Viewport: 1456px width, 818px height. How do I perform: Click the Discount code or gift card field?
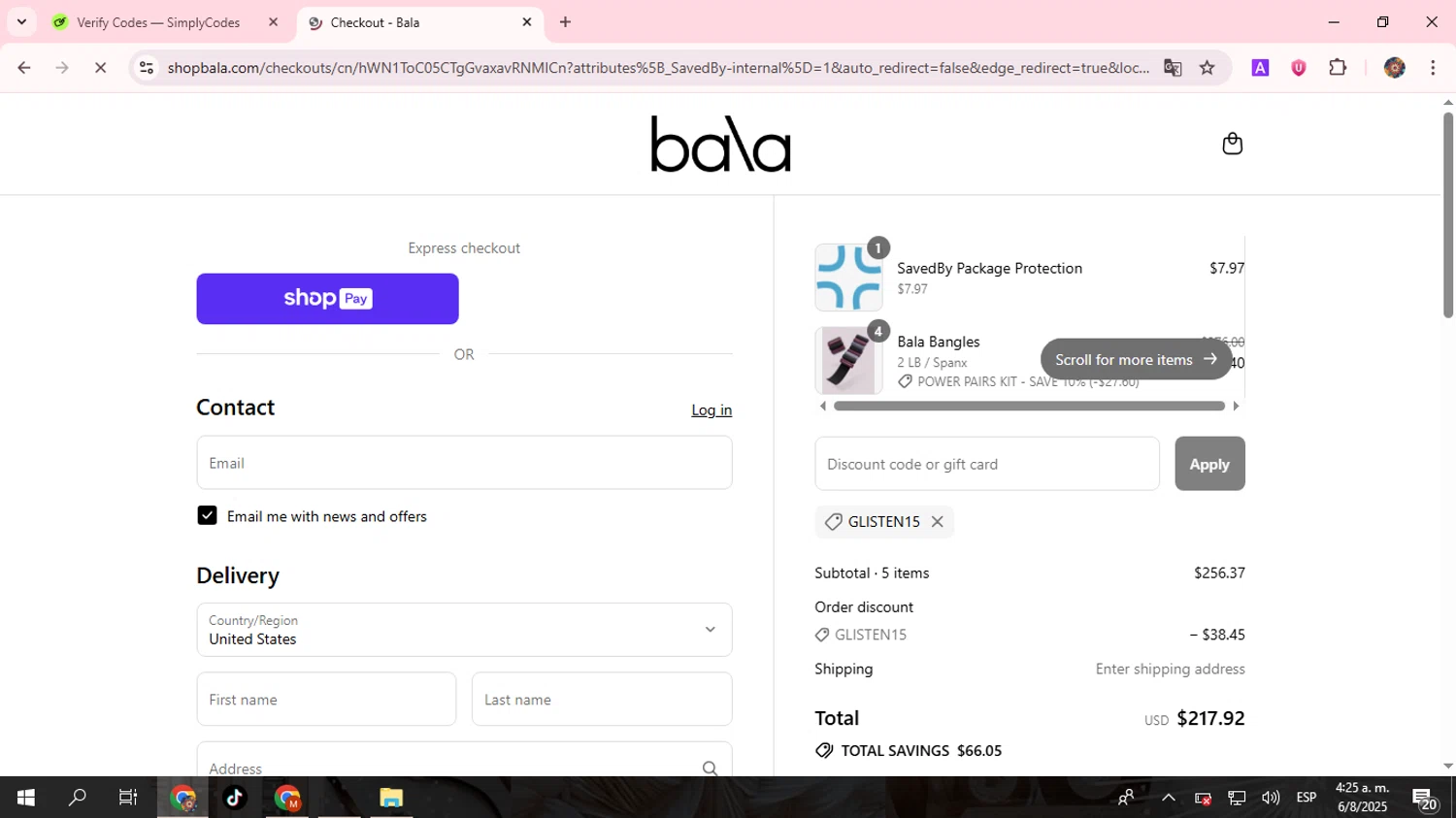click(x=987, y=464)
